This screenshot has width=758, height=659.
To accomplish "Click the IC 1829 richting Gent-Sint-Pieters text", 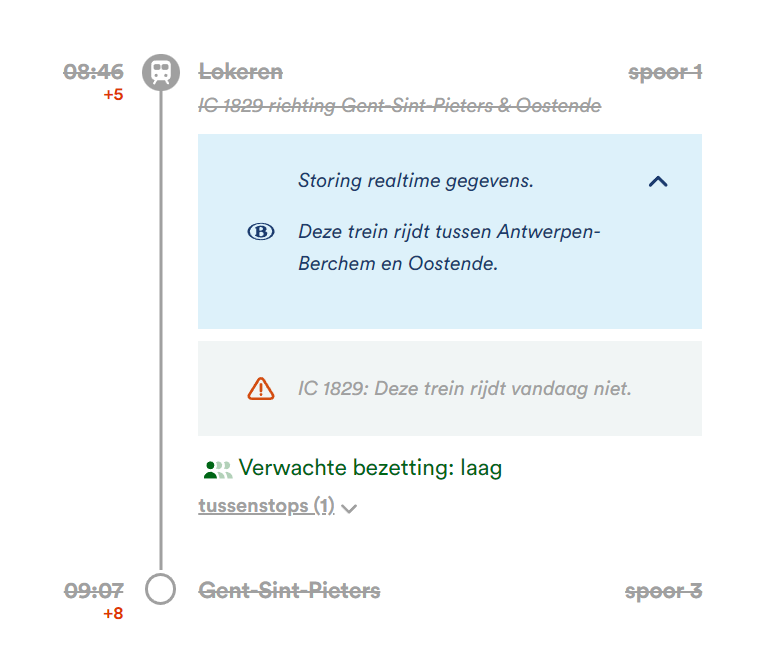I will (400, 105).
